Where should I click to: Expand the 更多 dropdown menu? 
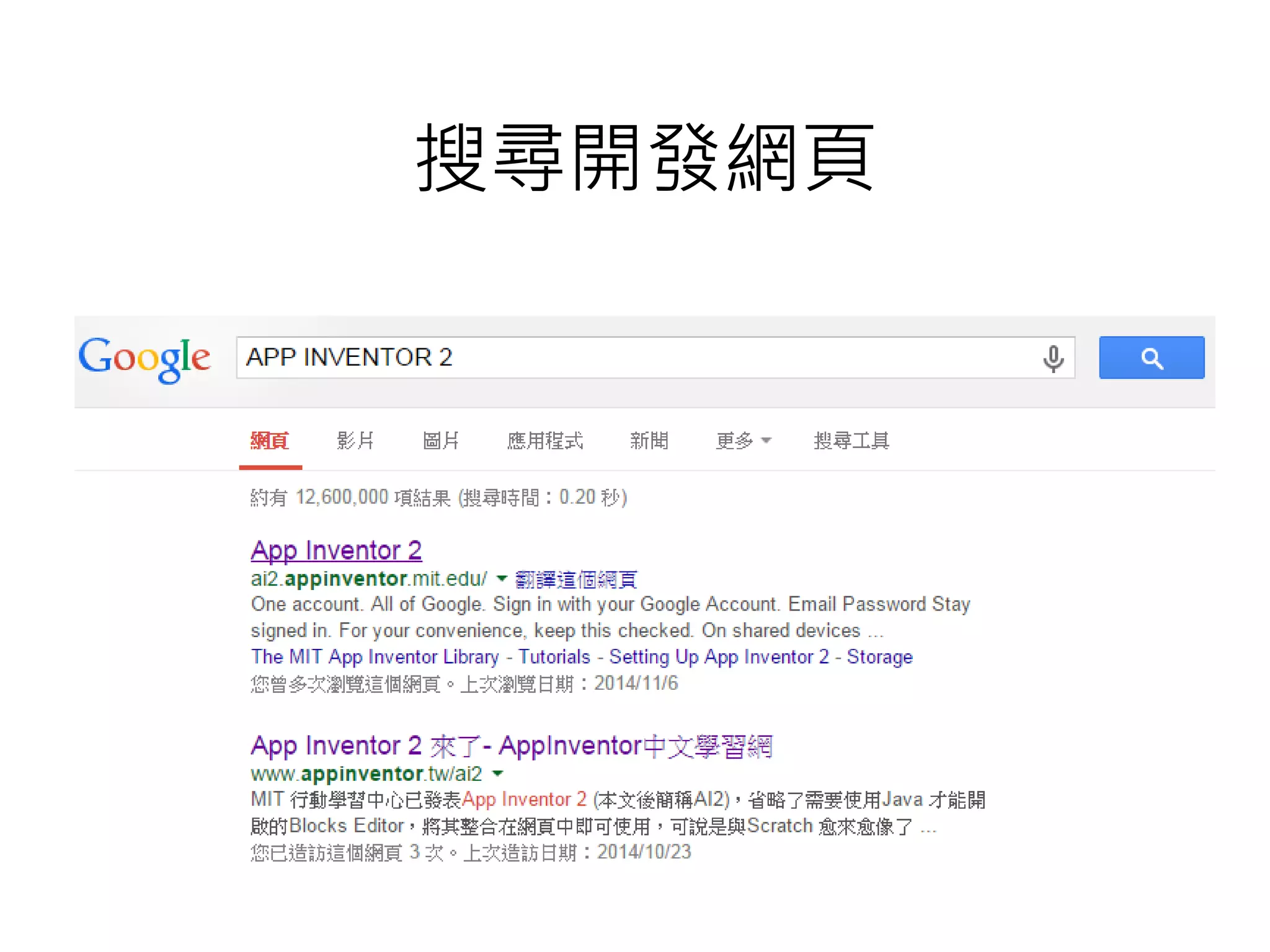coord(744,441)
